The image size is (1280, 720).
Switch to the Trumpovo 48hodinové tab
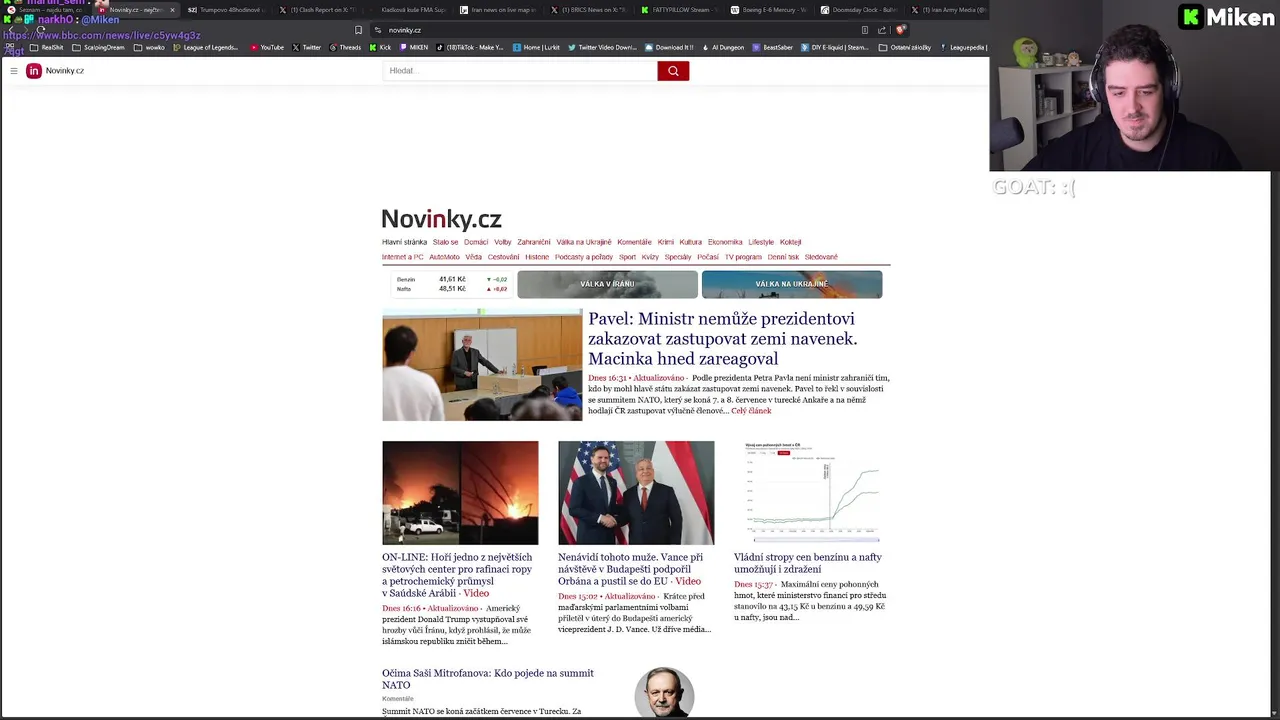point(224,10)
